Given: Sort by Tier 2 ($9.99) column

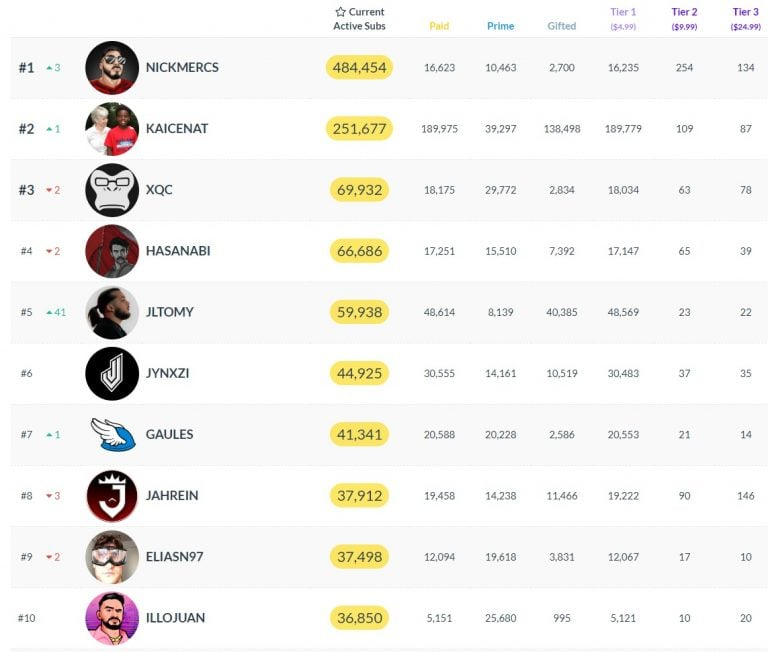Looking at the screenshot, I should (684, 19).
